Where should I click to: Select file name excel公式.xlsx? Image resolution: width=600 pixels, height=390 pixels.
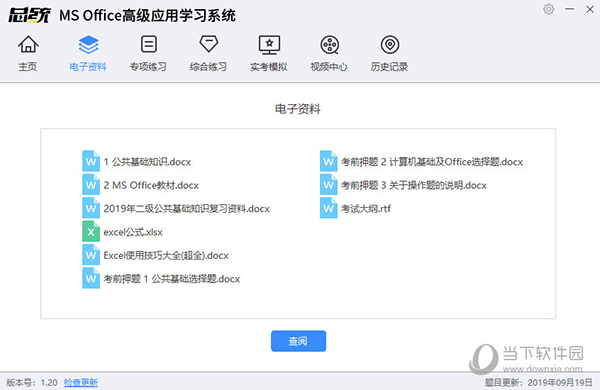133,232
